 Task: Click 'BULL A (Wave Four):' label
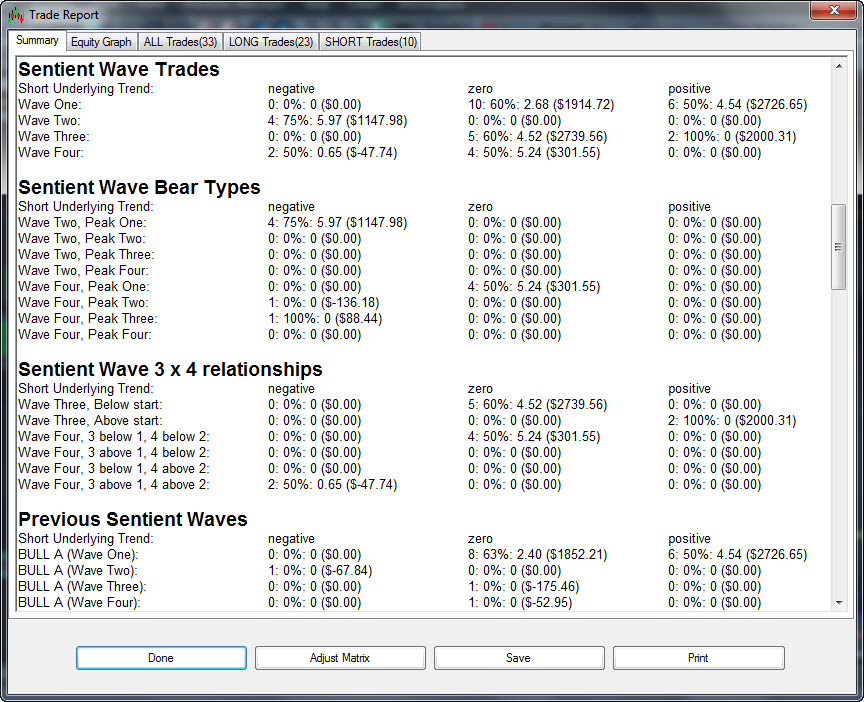[79, 602]
